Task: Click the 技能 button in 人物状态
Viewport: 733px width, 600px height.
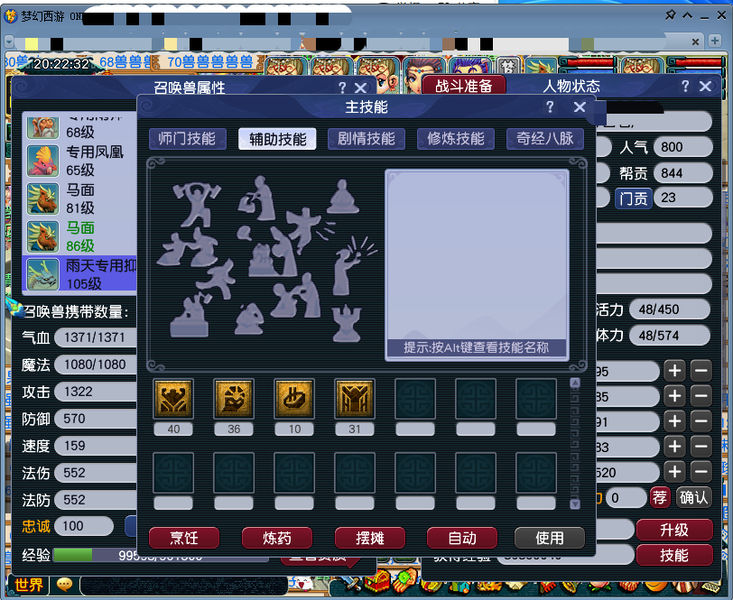Action: [x=674, y=555]
